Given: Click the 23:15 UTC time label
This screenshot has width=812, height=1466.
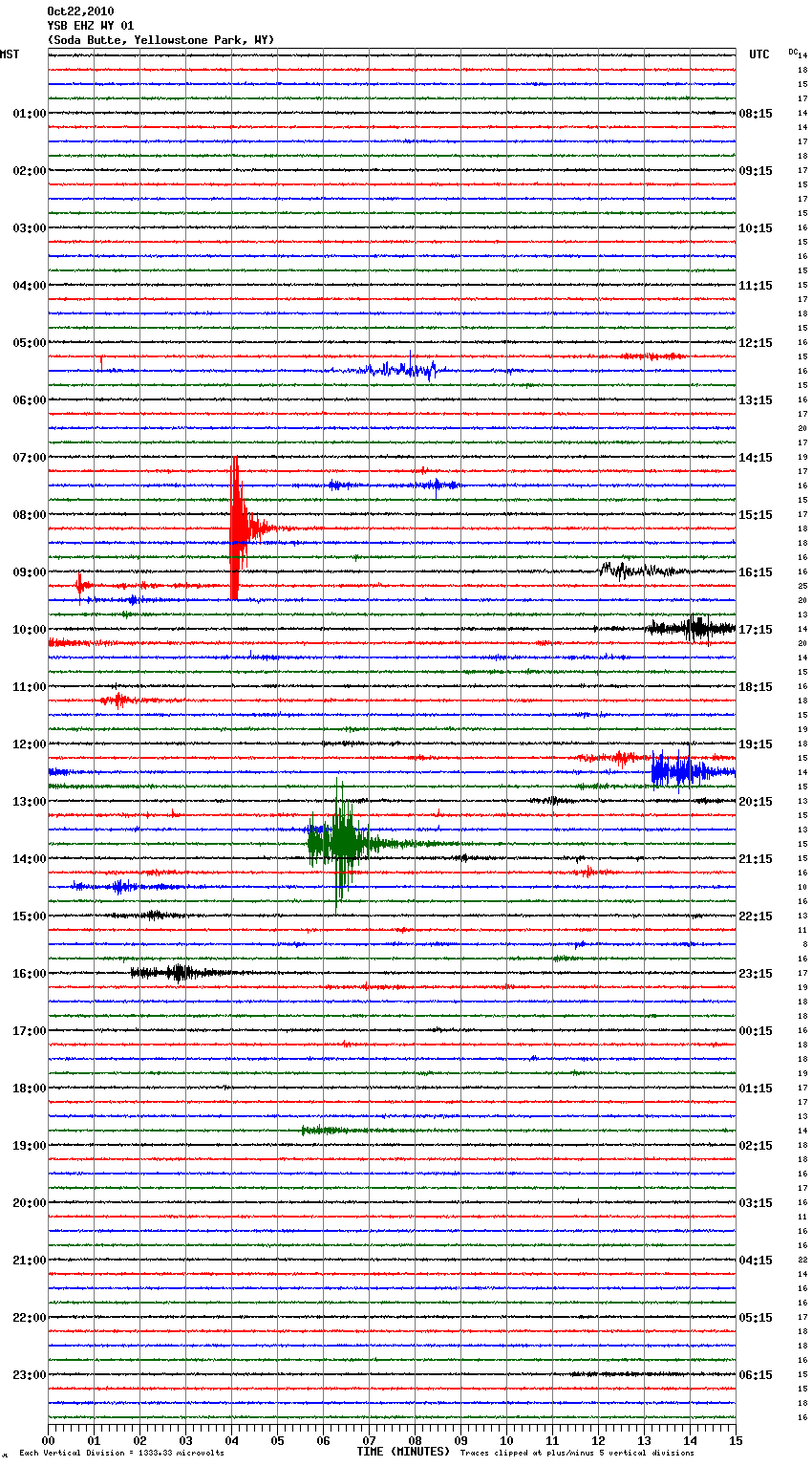Looking at the screenshot, I should [x=756, y=974].
